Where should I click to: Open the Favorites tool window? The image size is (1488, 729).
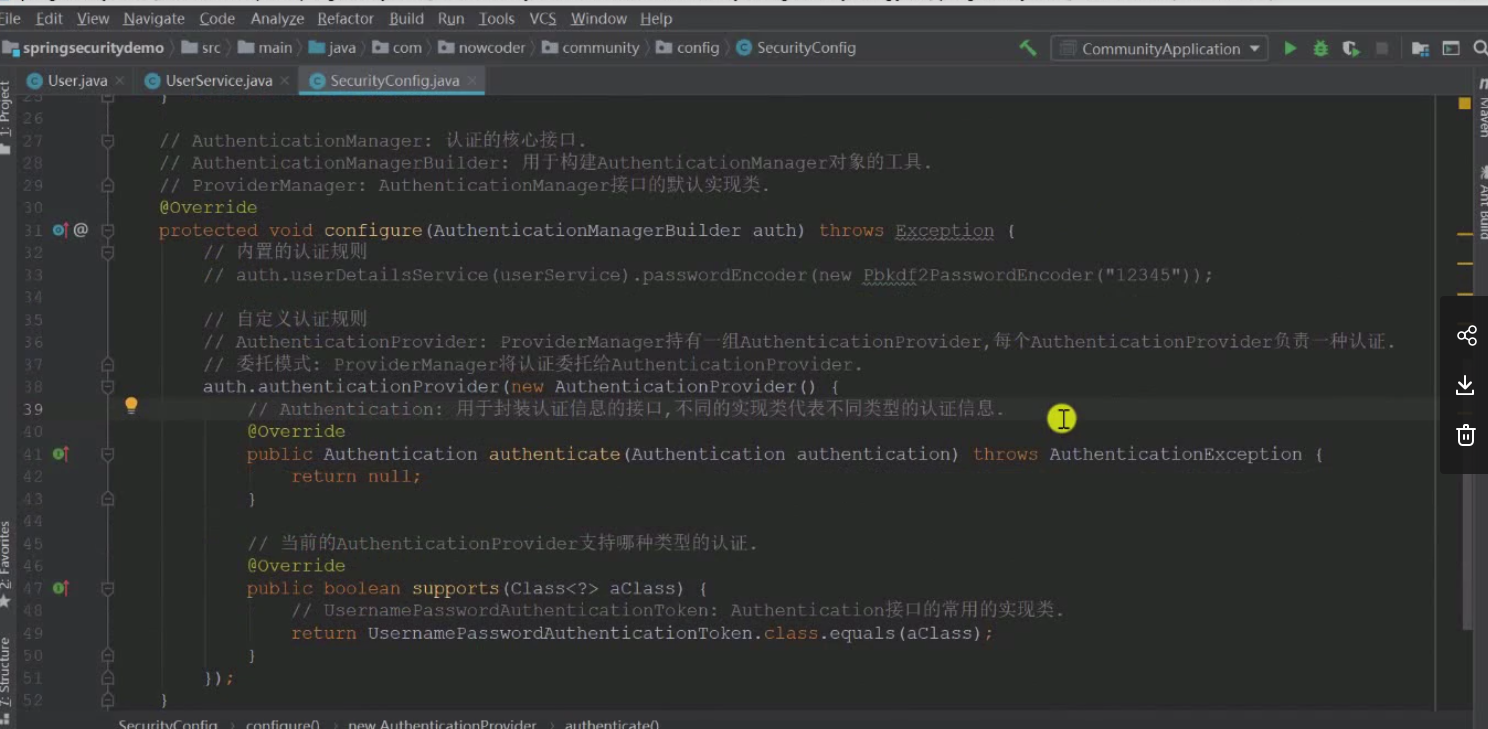pos(6,565)
